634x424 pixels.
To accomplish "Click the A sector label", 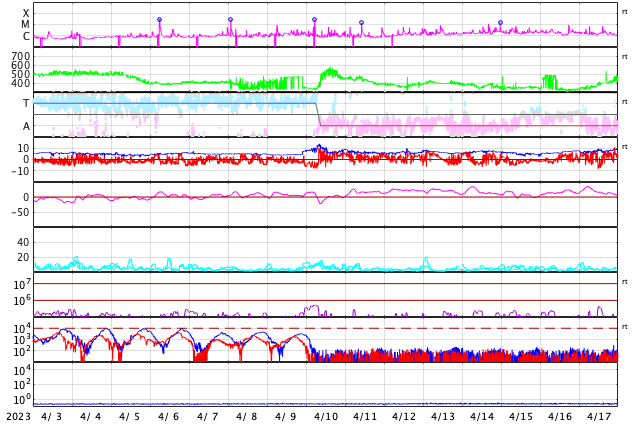I will [26, 127].
